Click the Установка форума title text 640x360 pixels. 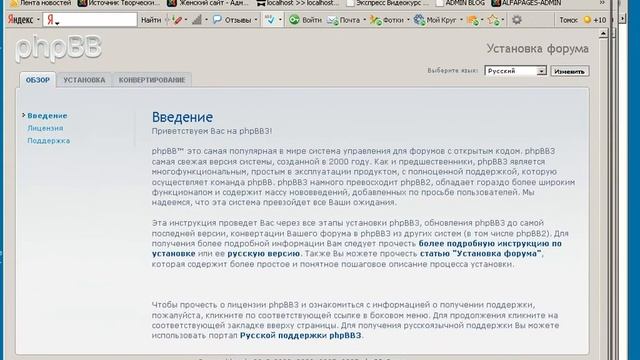537,49
